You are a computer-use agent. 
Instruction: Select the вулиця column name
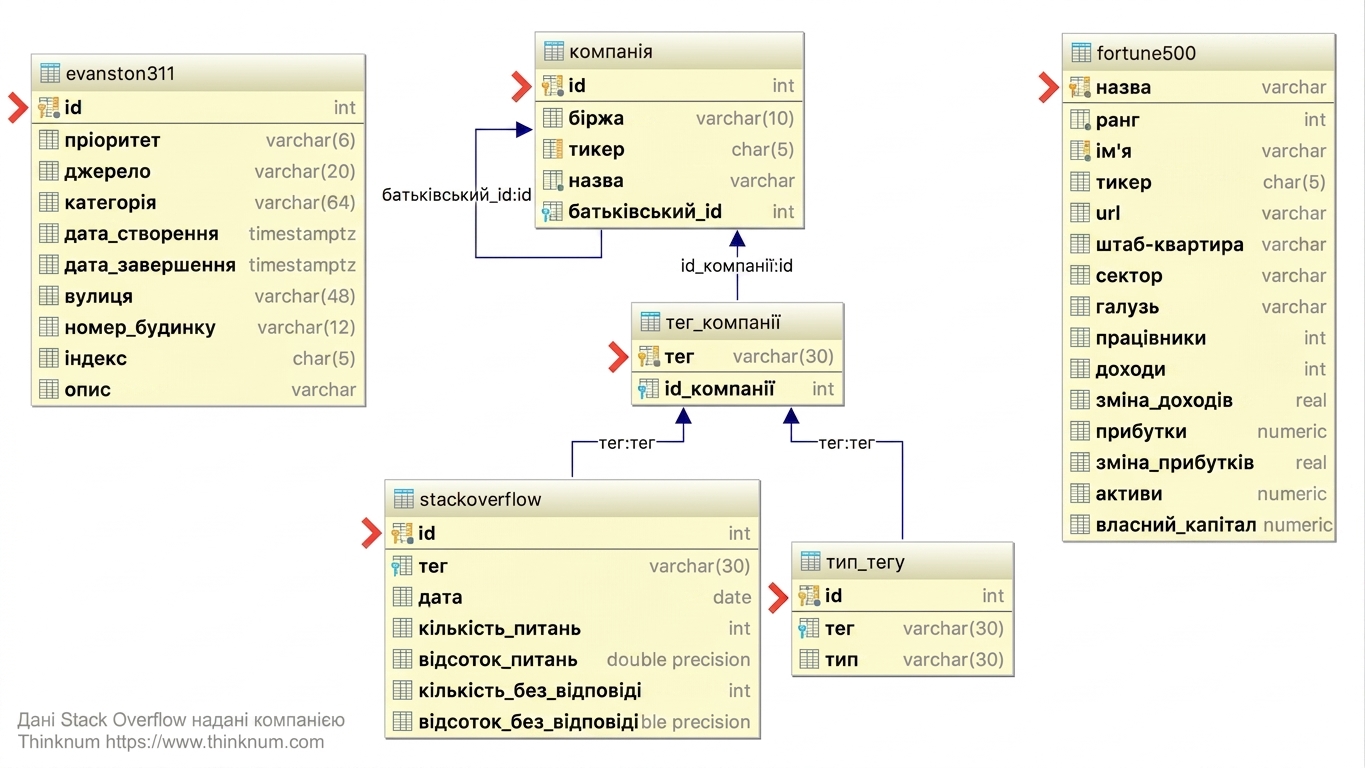coord(99,296)
